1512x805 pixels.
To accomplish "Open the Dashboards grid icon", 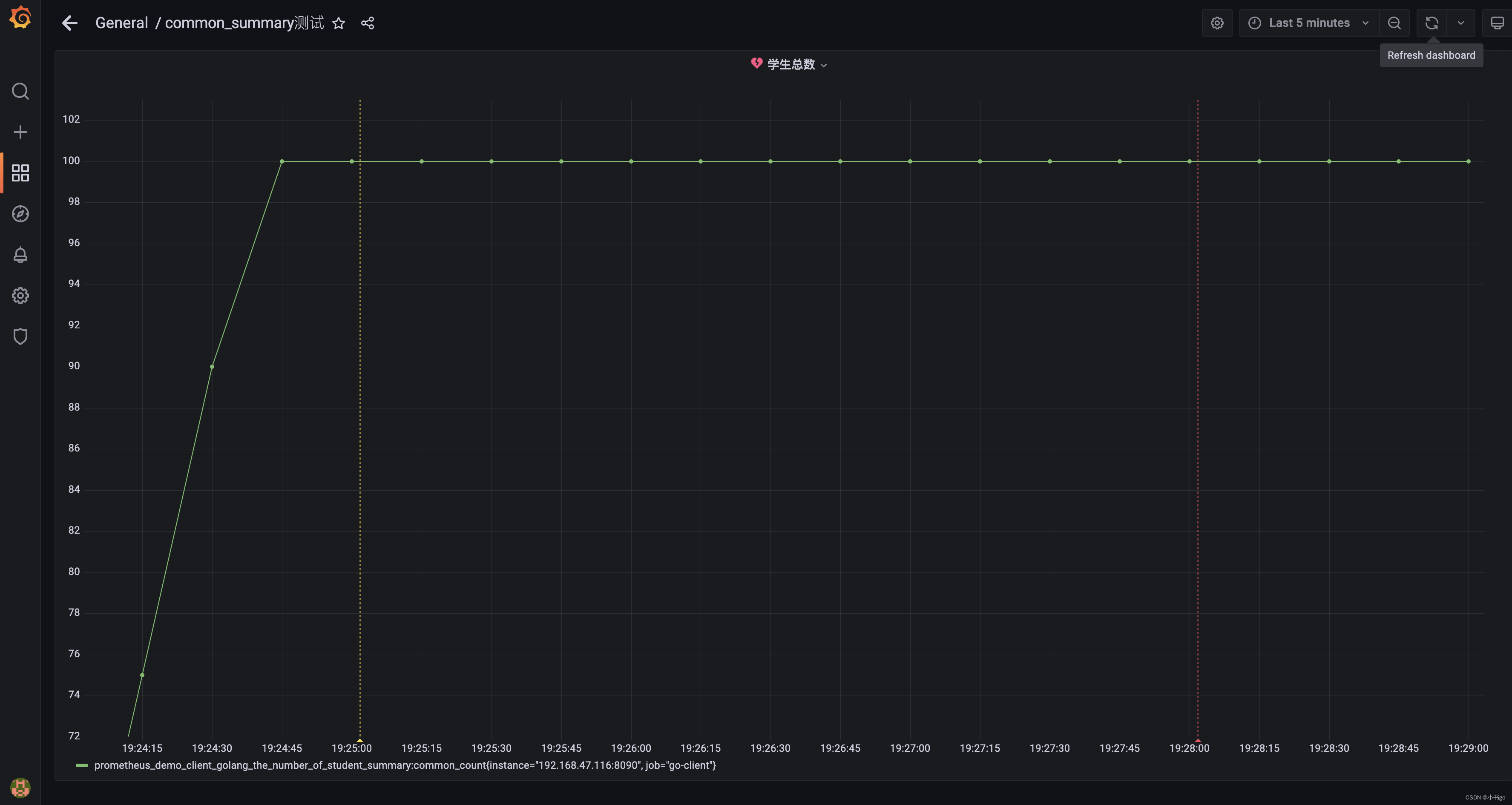I will [20, 172].
